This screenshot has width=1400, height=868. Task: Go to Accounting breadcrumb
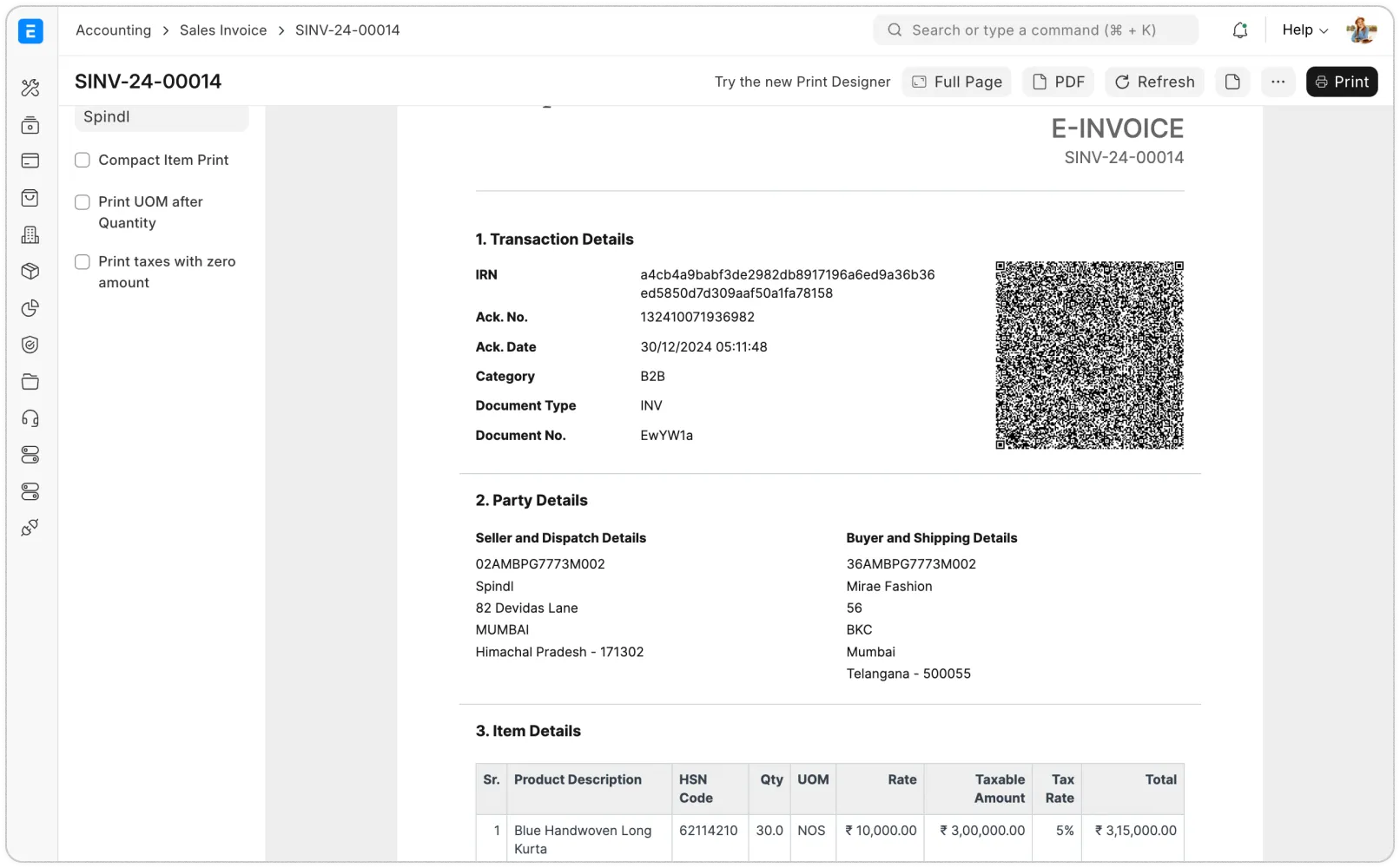[x=113, y=30]
